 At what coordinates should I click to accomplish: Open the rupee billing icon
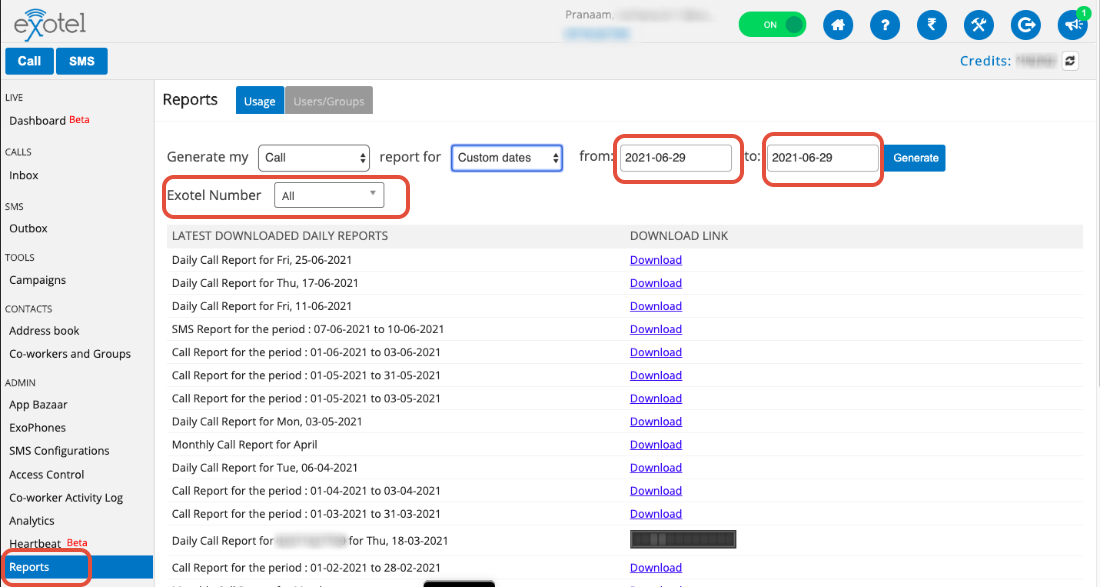(x=932, y=25)
